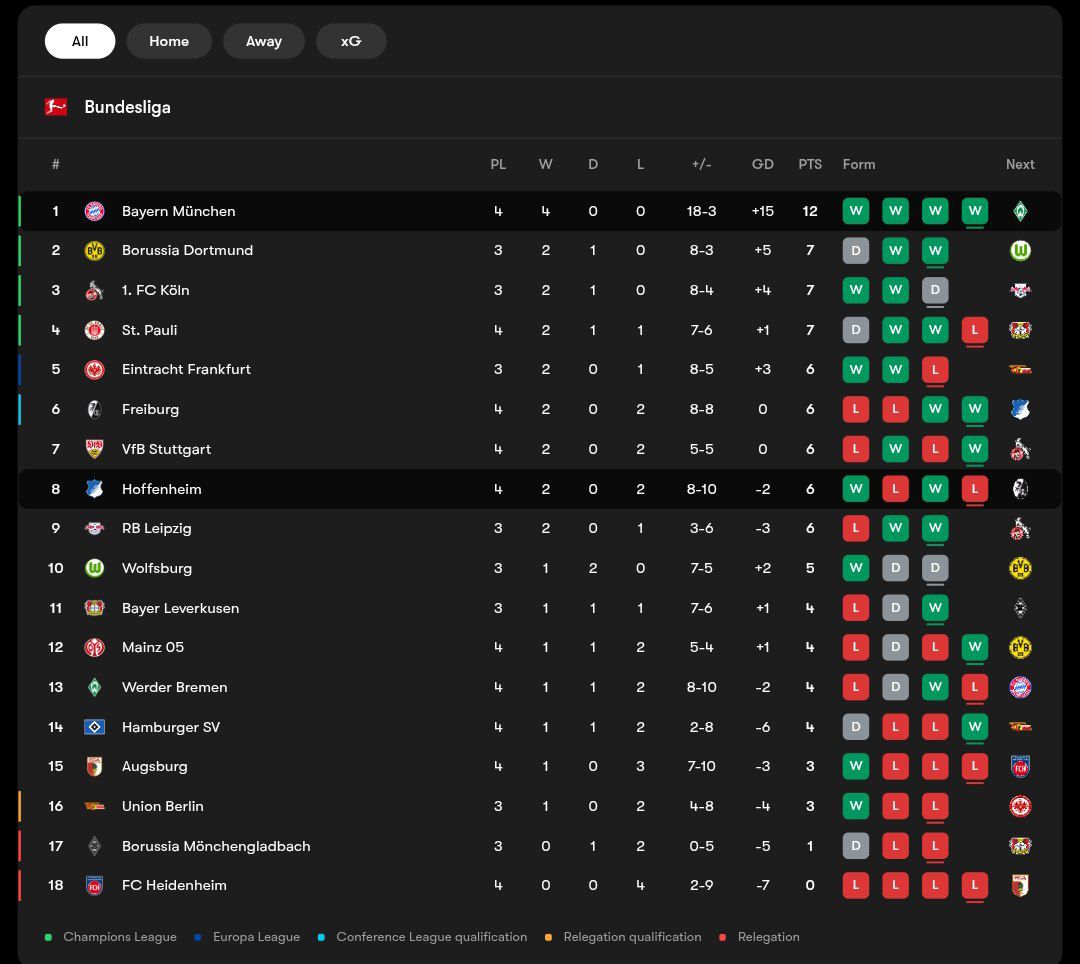Select the xG table tab
1080x964 pixels.
pos(351,41)
